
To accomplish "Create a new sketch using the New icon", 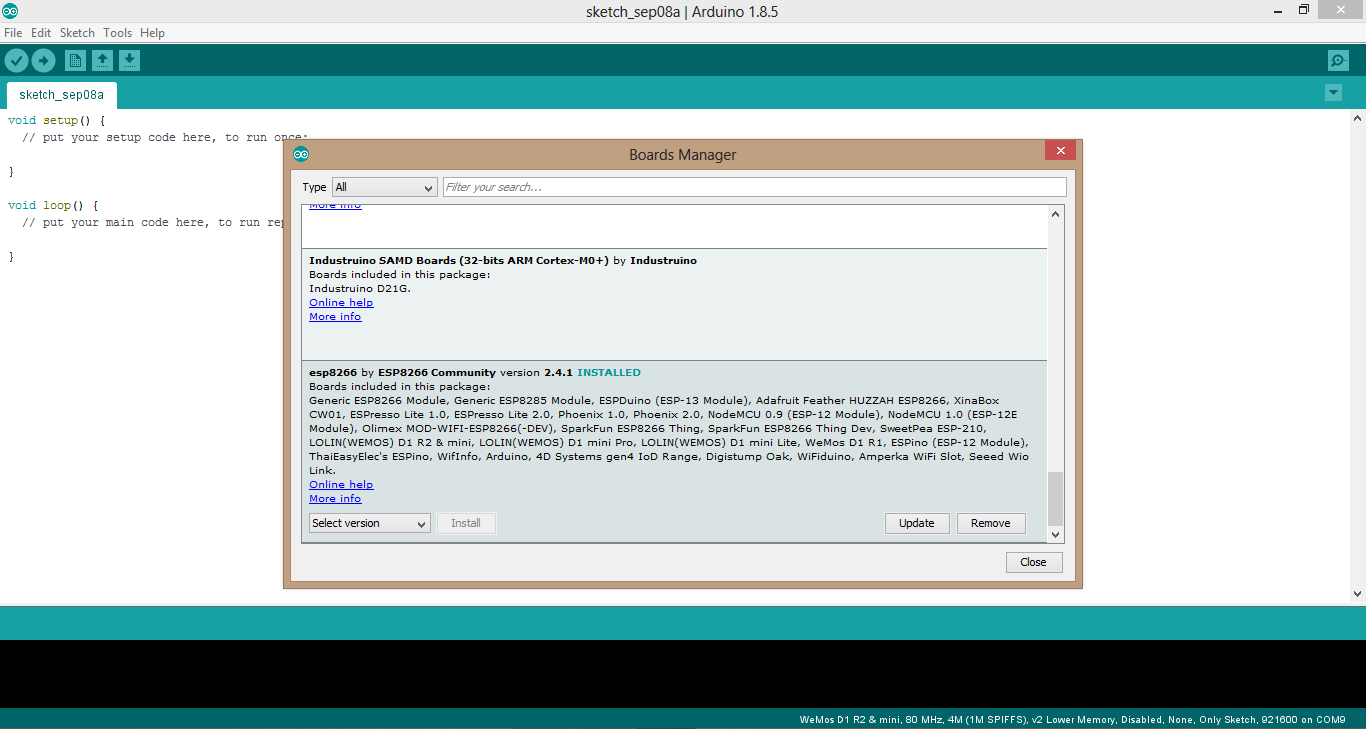I will pyautogui.click(x=75, y=60).
